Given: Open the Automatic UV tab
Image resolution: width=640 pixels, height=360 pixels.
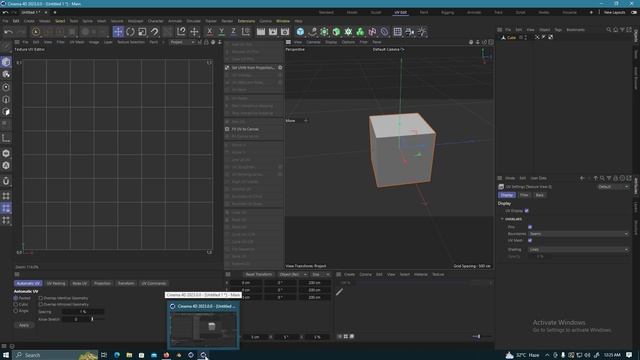Looking at the screenshot, I should [x=28, y=283].
